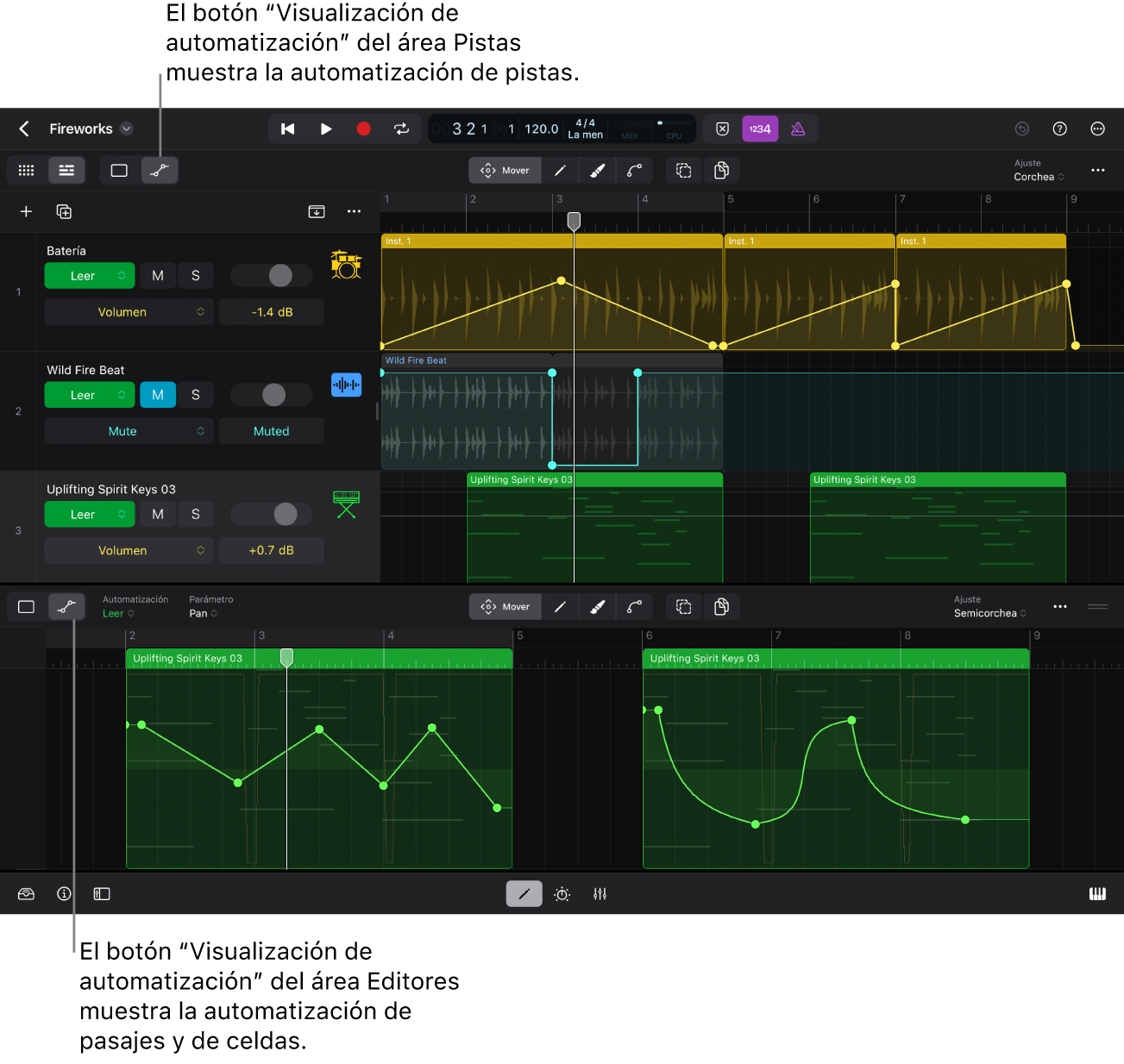Open the Ajuste Semicorchea menu
The width and height of the screenshot is (1124, 1064).
[990, 613]
